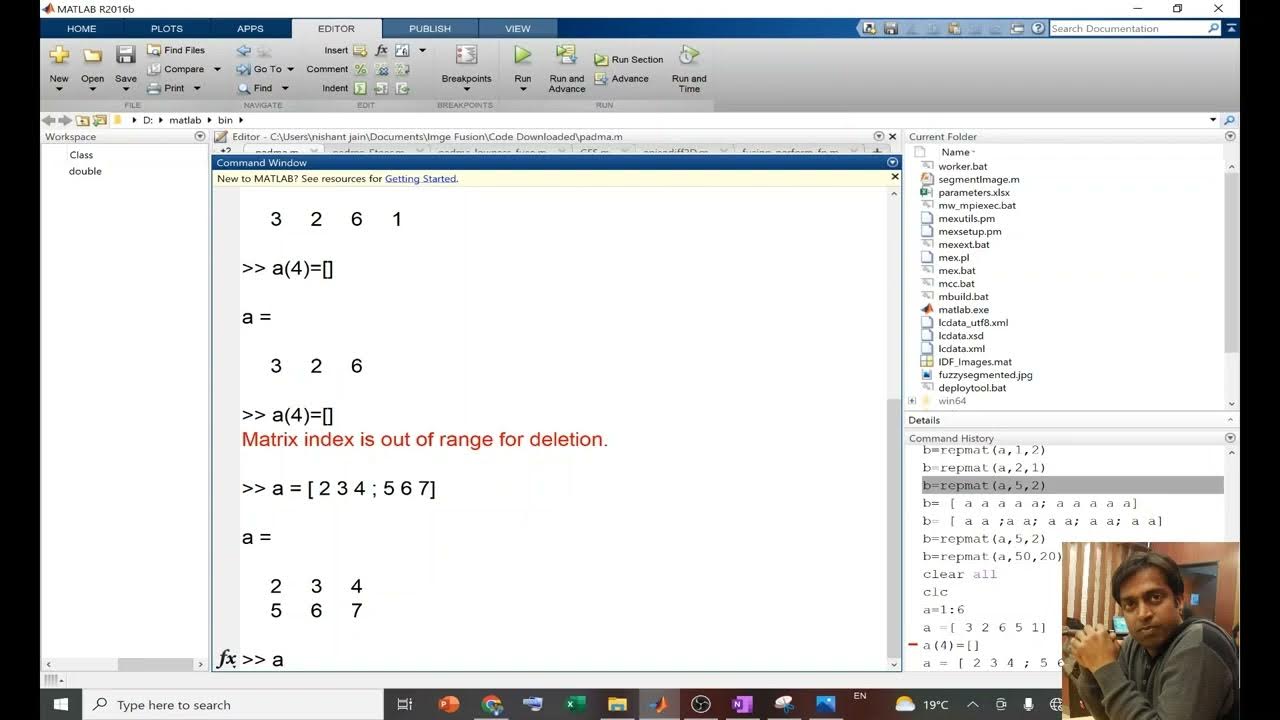1280x720 pixels.
Task: Open the Help question mark icon
Action: pyautogui.click(x=1038, y=28)
